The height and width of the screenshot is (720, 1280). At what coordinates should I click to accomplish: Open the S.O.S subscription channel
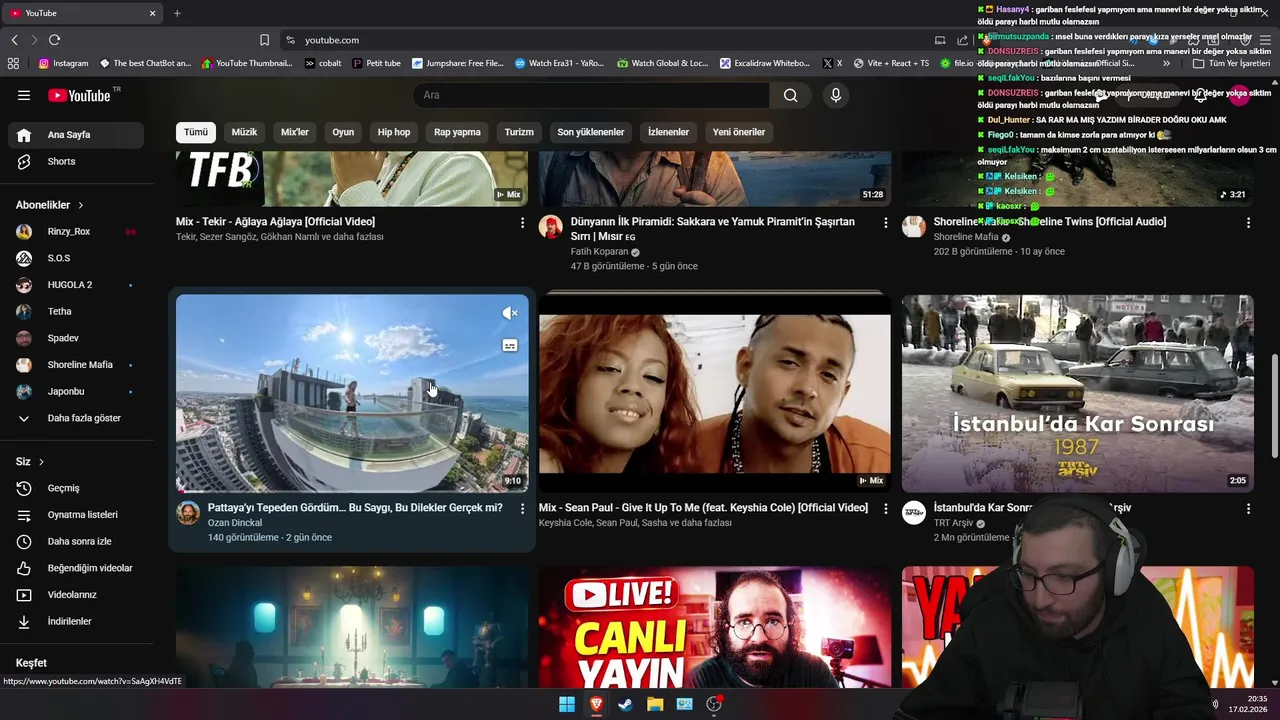(x=76, y=258)
